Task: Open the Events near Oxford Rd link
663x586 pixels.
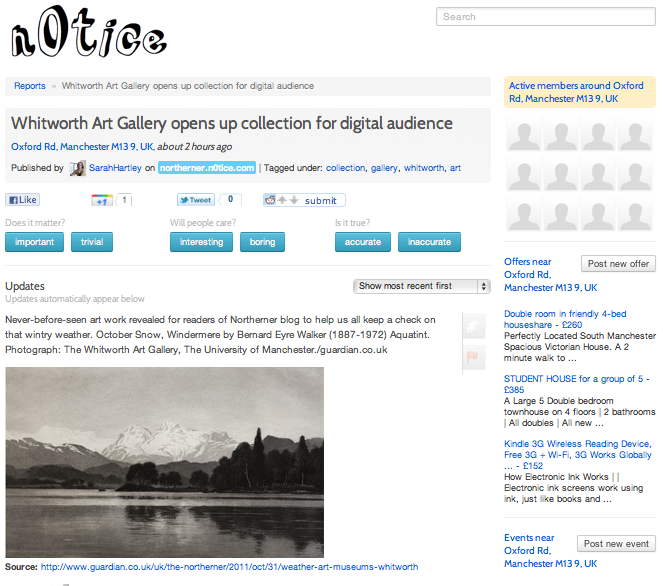Action: click(550, 550)
